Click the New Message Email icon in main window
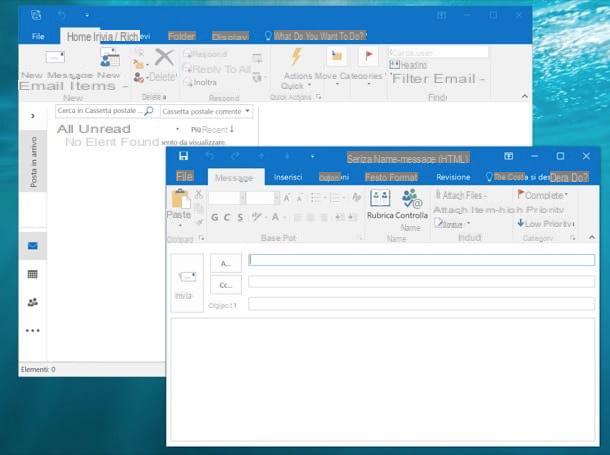Screen dimensions: 610x455 point(55,58)
